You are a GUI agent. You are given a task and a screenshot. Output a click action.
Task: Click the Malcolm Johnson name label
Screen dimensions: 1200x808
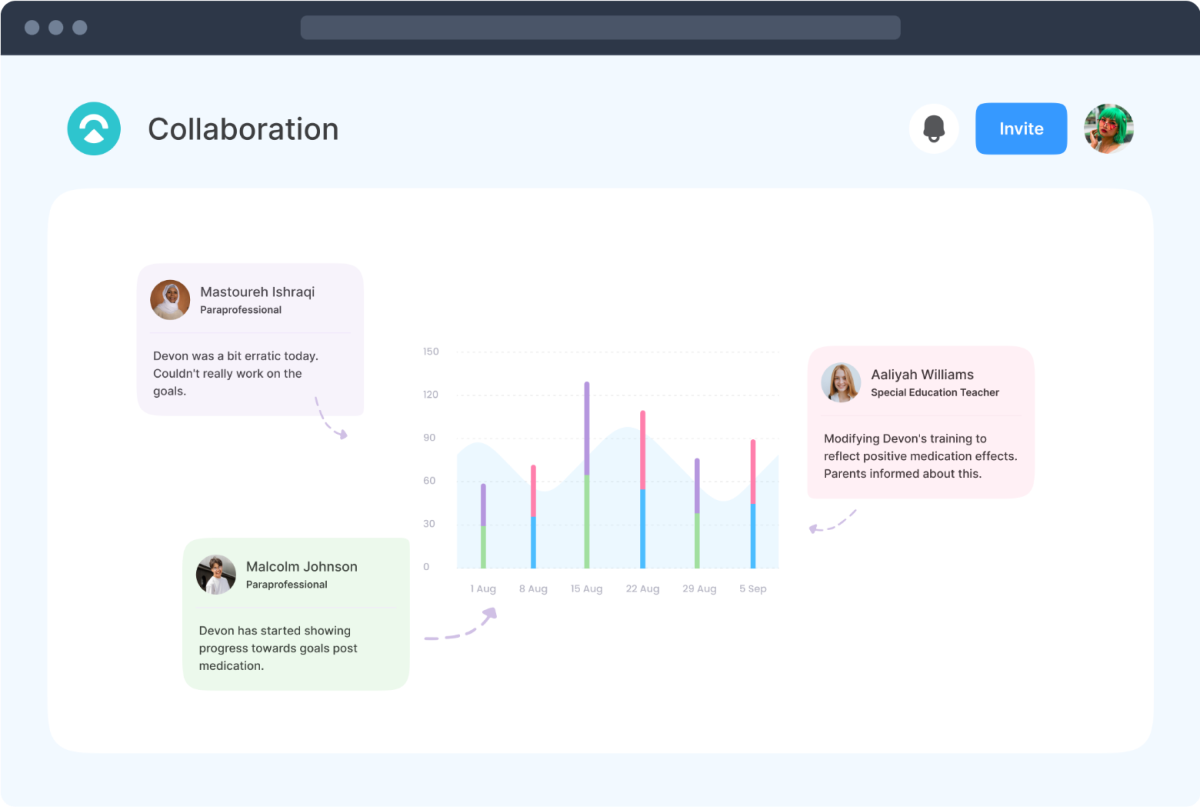301,566
